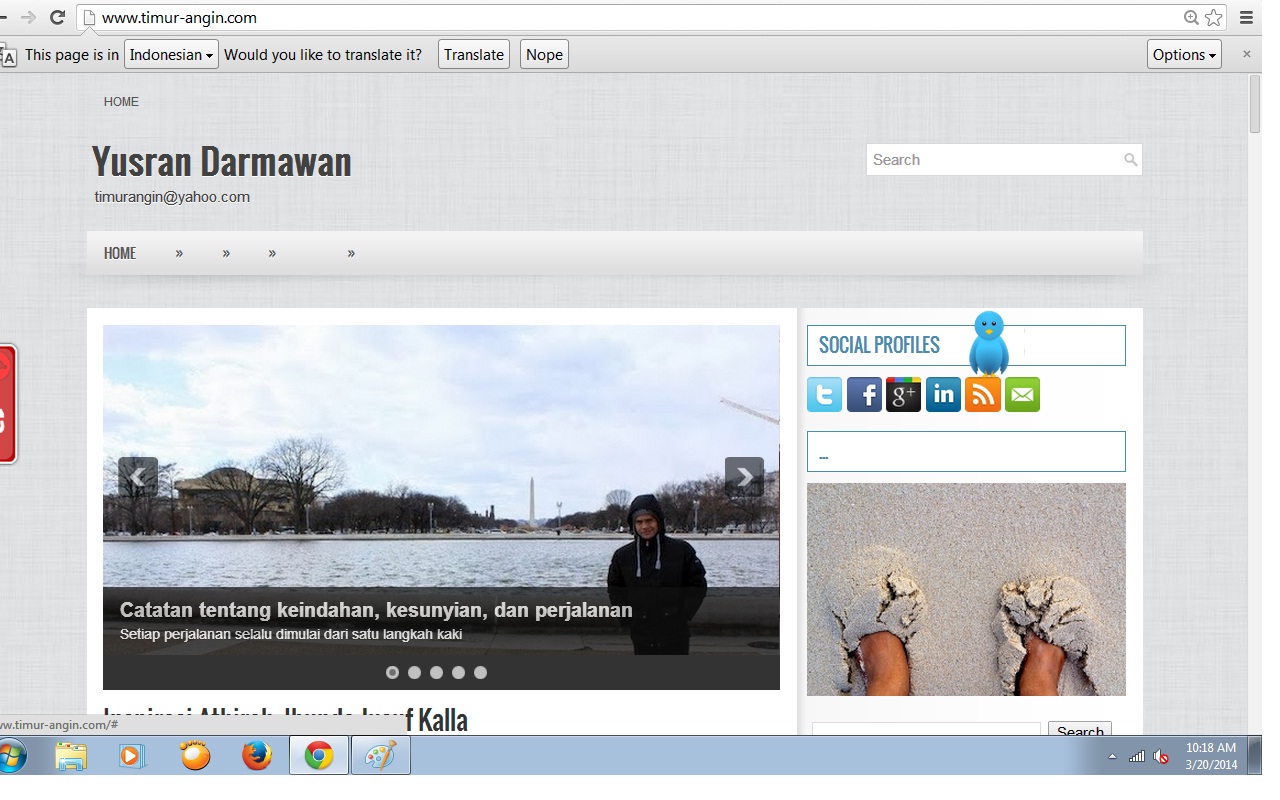
Task: Open the Chrome hamburger menu
Action: [x=1246, y=17]
